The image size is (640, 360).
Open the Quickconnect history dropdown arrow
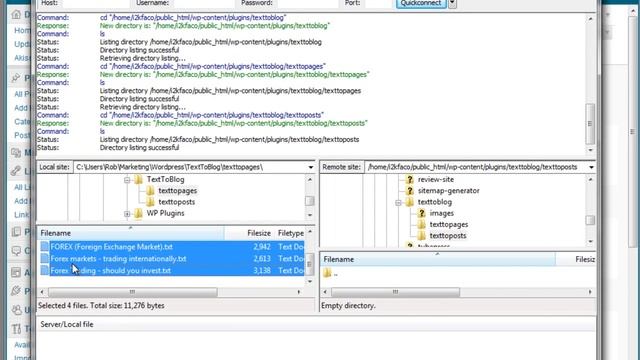pos(452,3)
